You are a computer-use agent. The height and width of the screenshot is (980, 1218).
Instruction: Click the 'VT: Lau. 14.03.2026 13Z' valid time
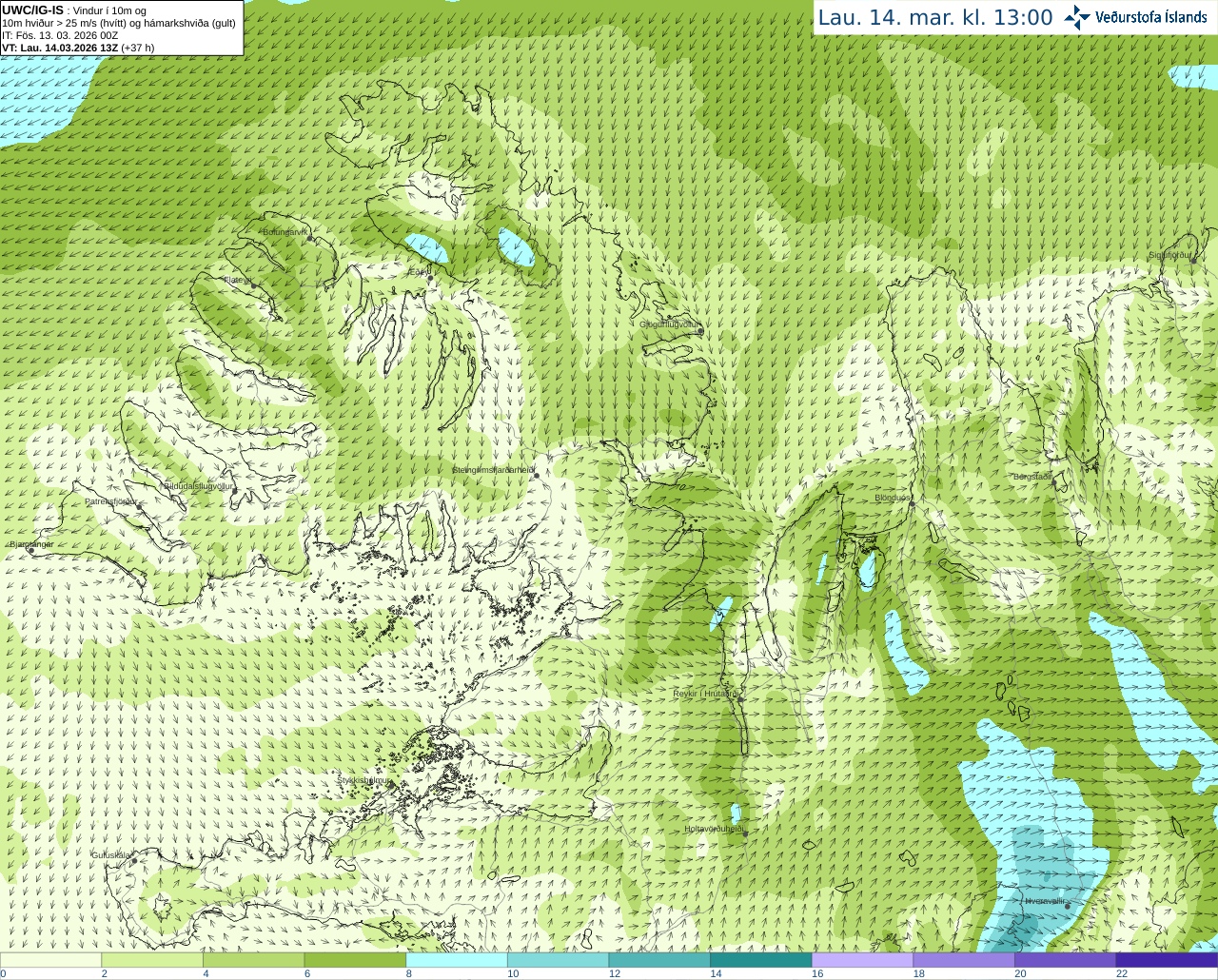[60, 48]
